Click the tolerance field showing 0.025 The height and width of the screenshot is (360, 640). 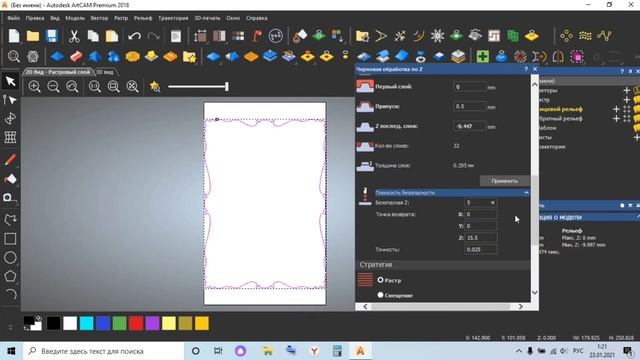click(481, 249)
